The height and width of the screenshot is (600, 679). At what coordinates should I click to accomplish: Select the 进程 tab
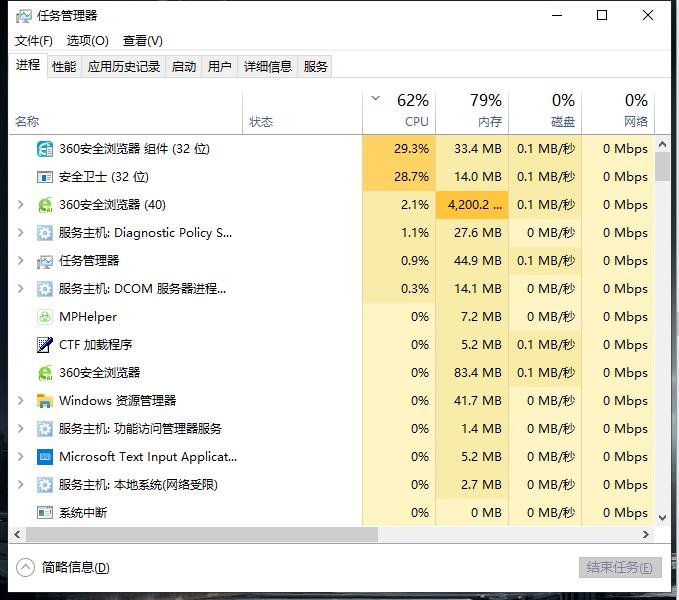tap(28, 65)
